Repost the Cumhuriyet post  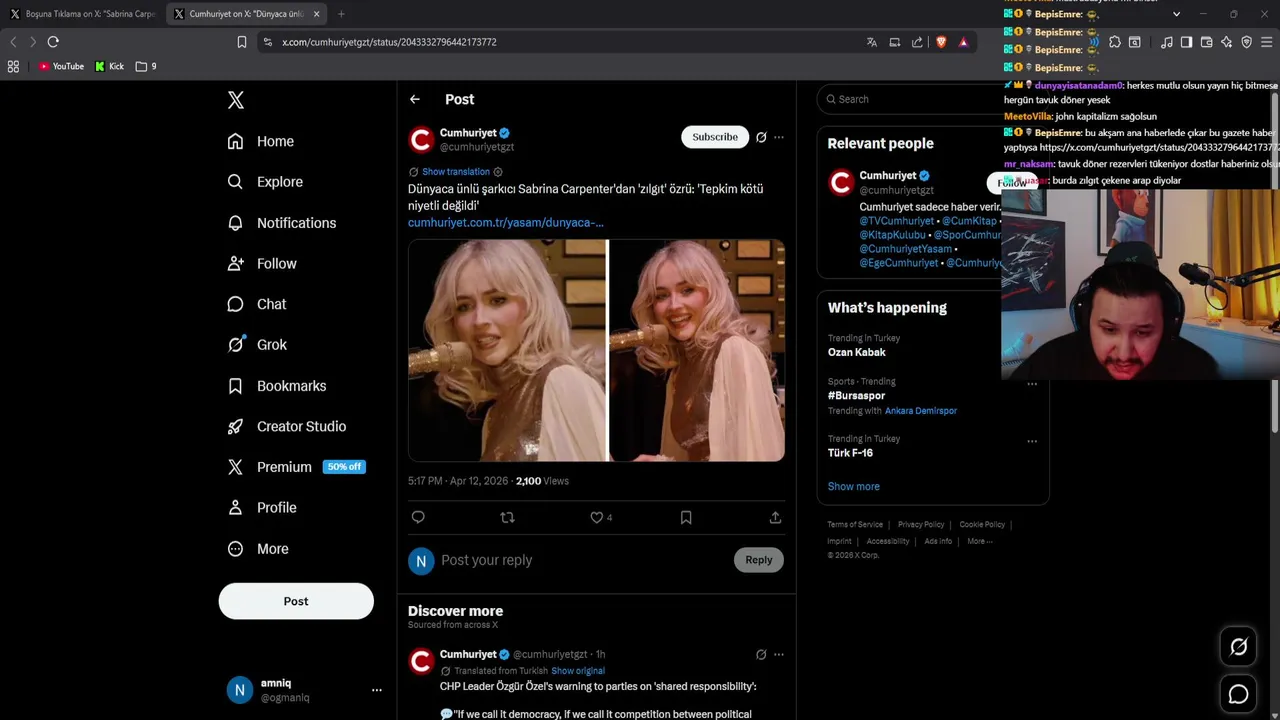click(507, 517)
